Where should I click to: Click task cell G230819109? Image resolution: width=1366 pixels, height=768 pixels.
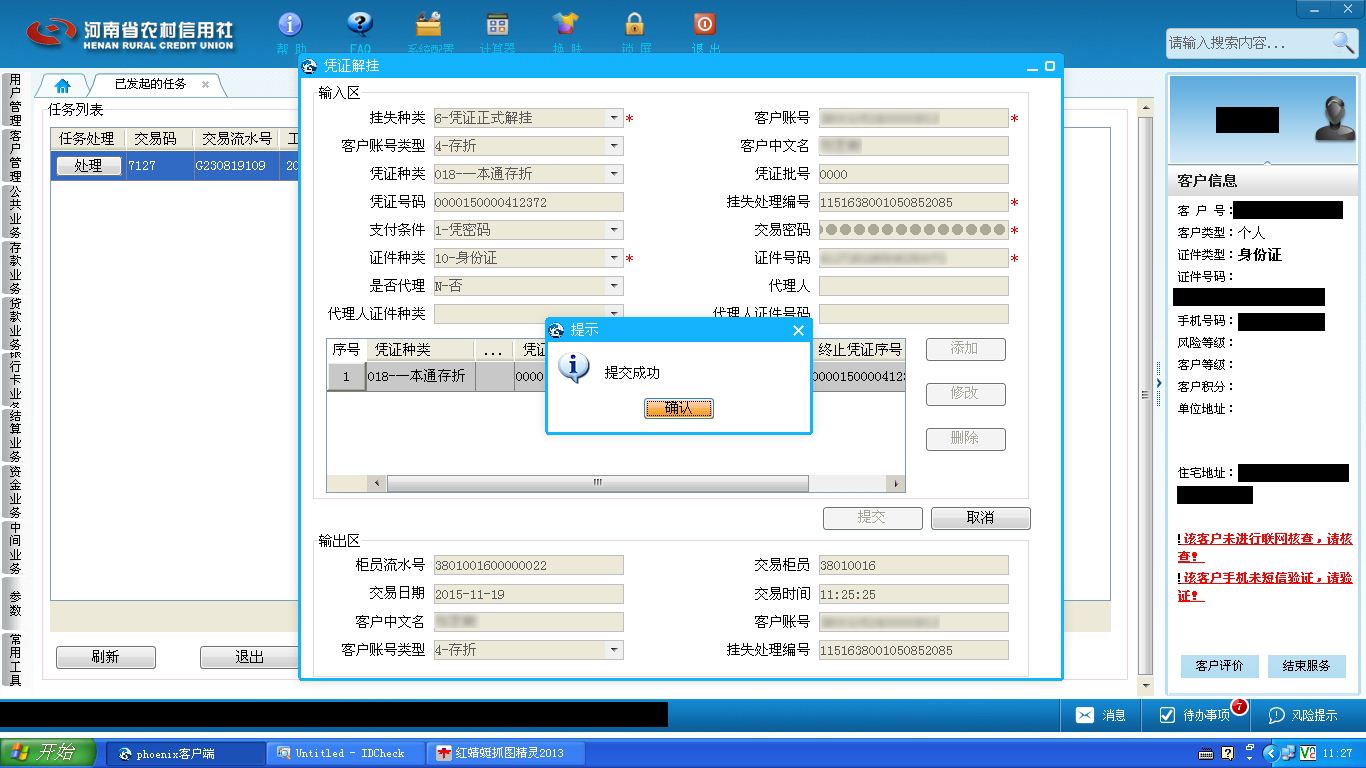pyautogui.click(x=237, y=166)
